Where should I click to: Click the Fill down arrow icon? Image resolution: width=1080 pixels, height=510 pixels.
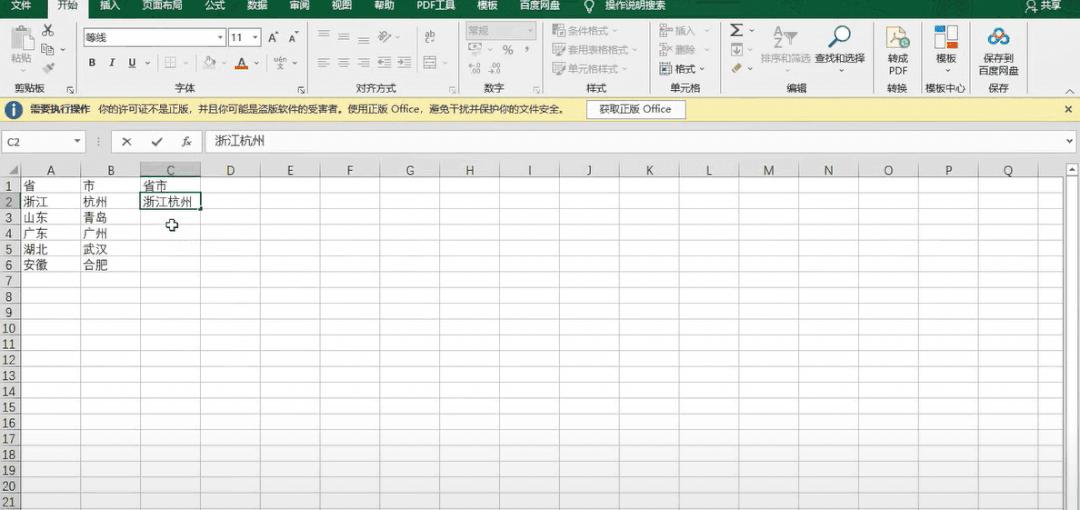click(x=736, y=50)
